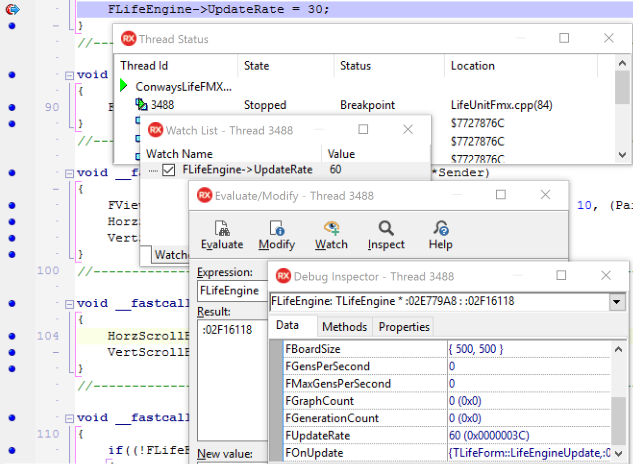
Task: Select the Watches tab in Watch List
Action: point(170,255)
